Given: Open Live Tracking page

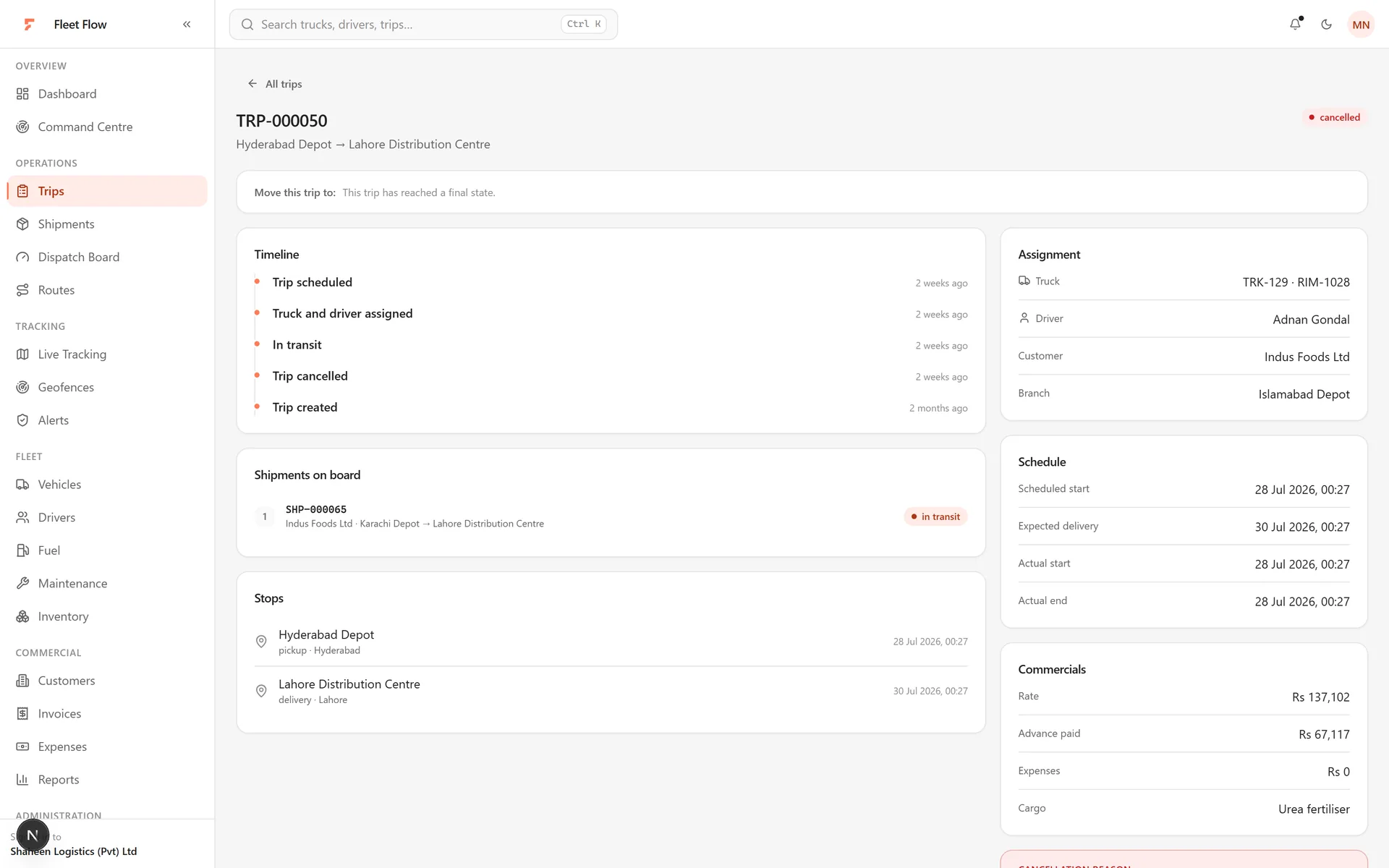Looking at the screenshot, I should 107,354.
